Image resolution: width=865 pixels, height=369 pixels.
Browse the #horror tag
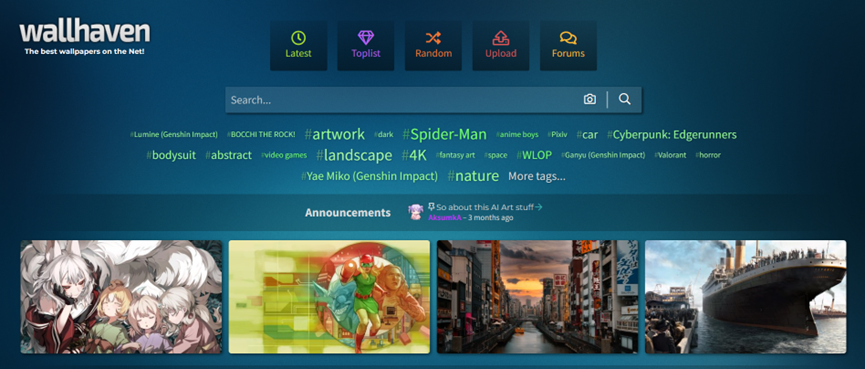tap(708, 156)
